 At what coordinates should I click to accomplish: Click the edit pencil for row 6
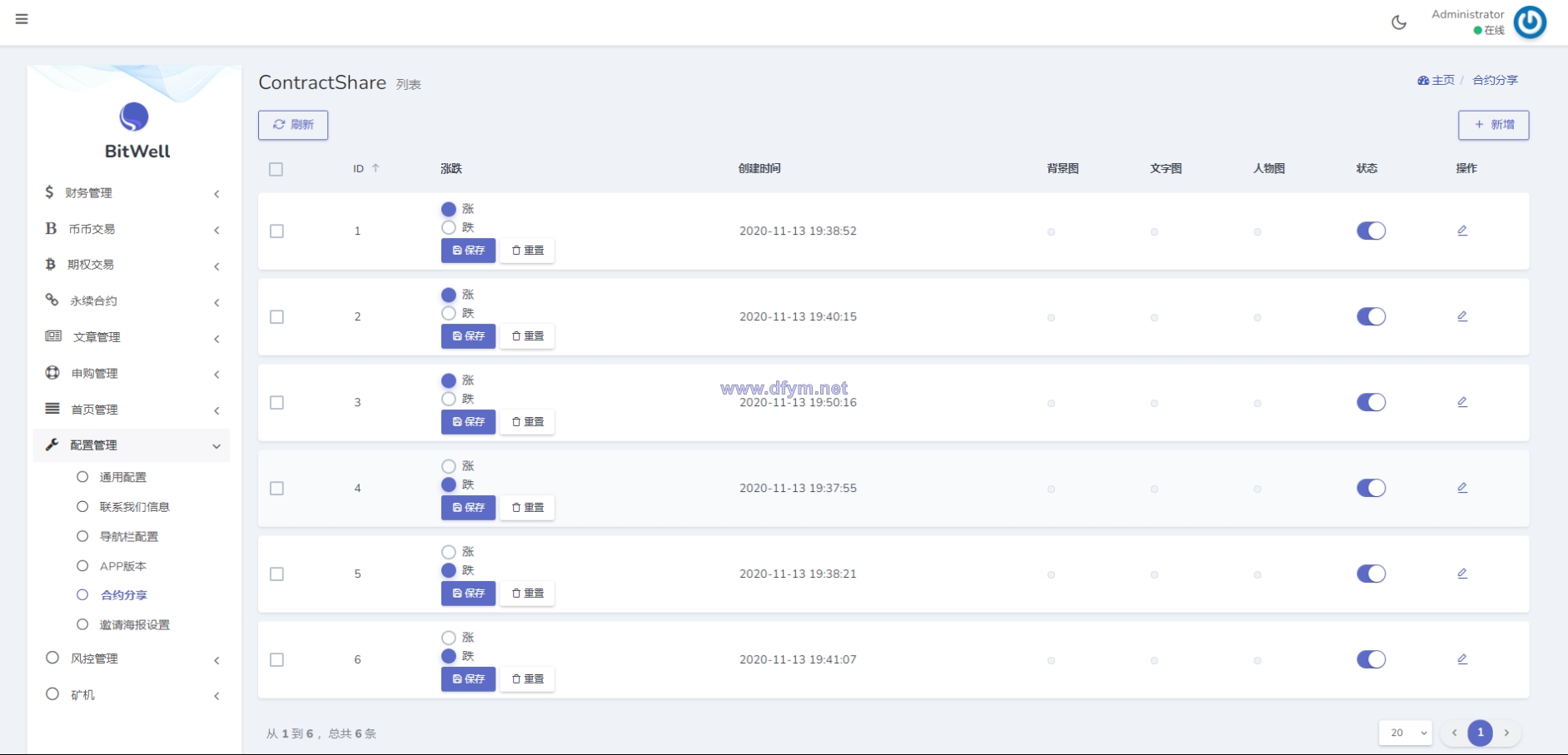[x=1462, y=659]
